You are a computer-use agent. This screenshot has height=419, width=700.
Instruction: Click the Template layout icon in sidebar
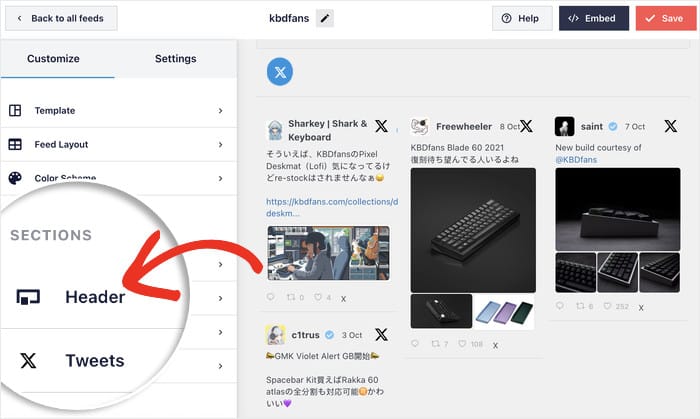15,111
